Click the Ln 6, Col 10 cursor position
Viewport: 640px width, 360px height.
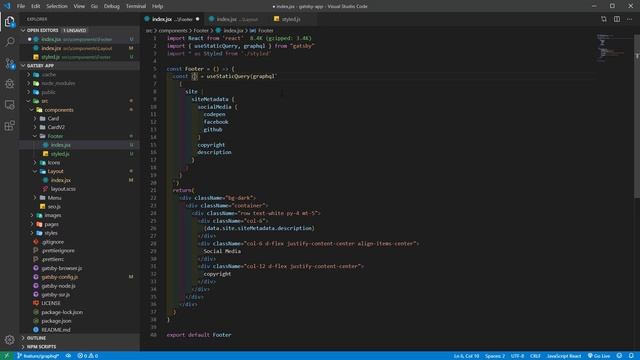tap(466, 356)
